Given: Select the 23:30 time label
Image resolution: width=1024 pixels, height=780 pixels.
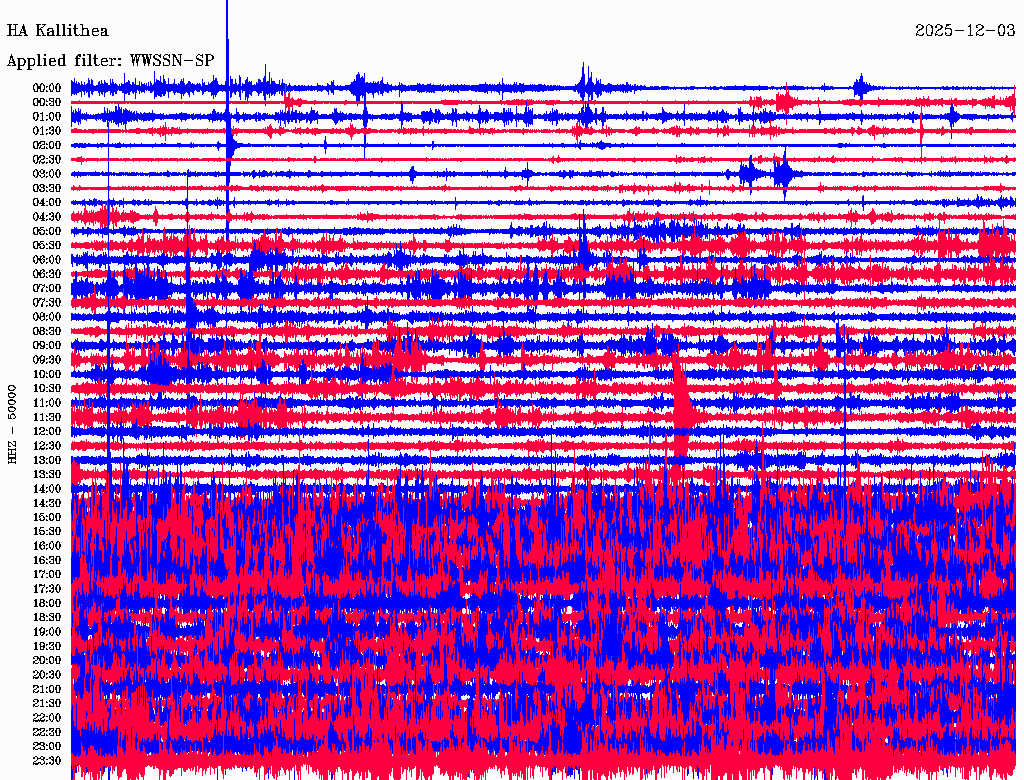Looking at the screenshot, I should pyautogui.click(x=47, y=760).
